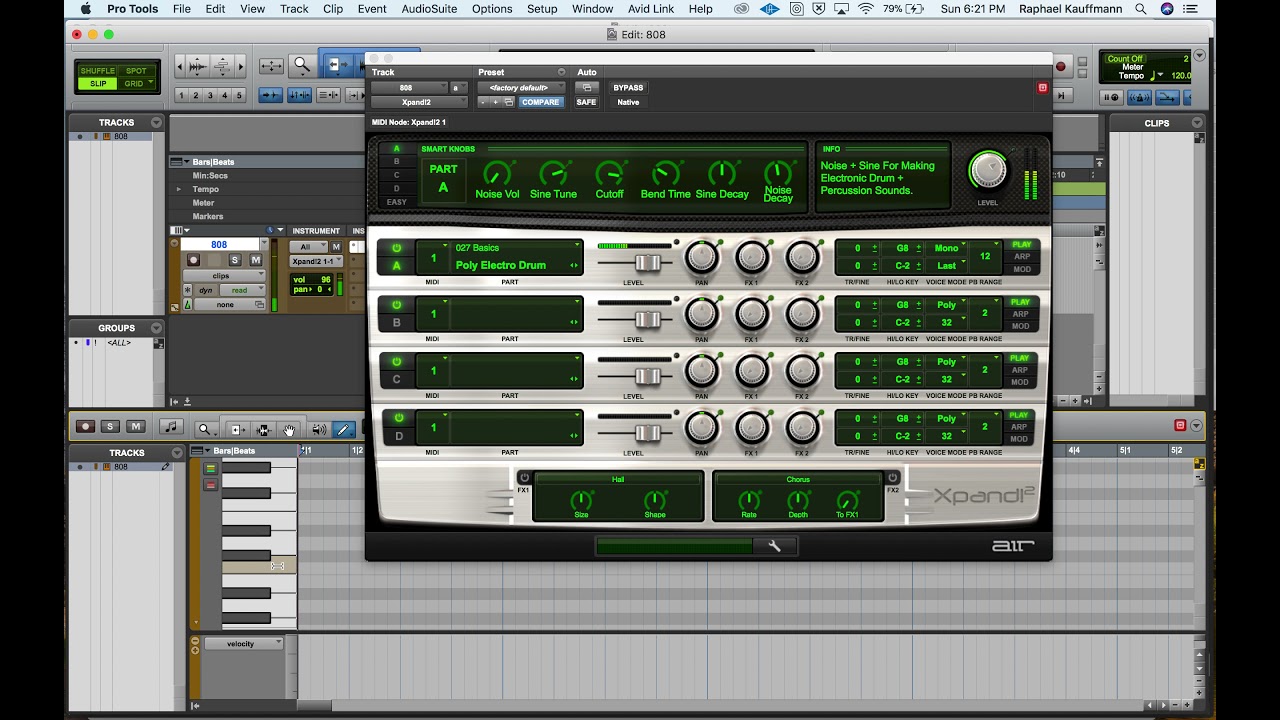This screenshot has height=720, width=1280.
Task: Open Xpand!2 wrench settings button
Action: pos(774,546)
